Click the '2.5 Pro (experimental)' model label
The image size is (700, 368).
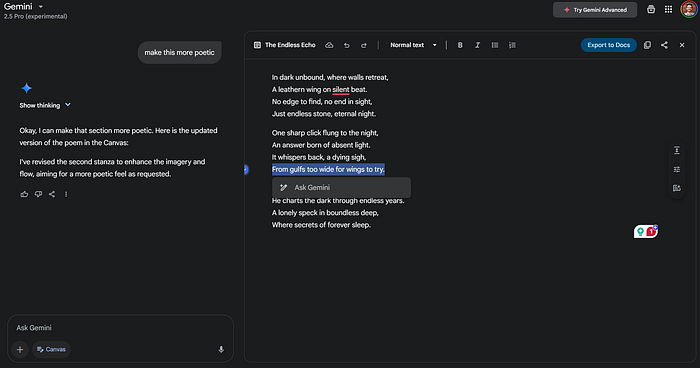(36, 17)
